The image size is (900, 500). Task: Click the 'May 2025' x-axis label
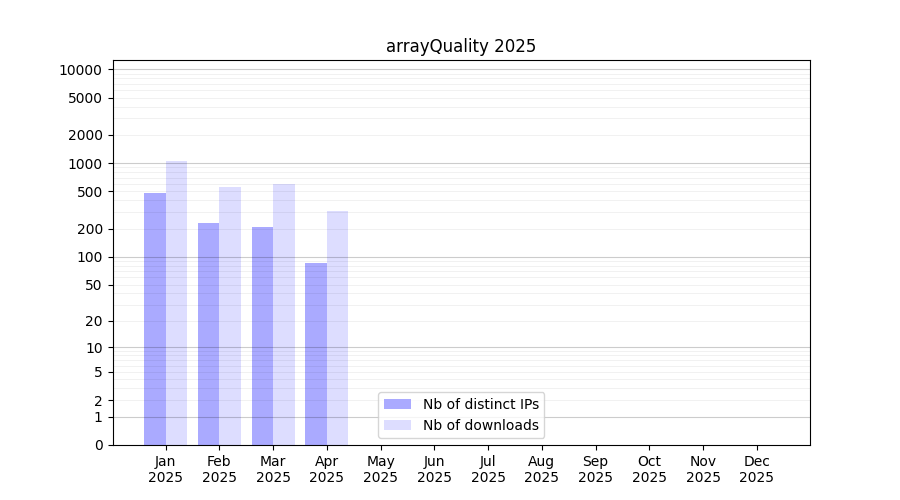tap(381, 469)
